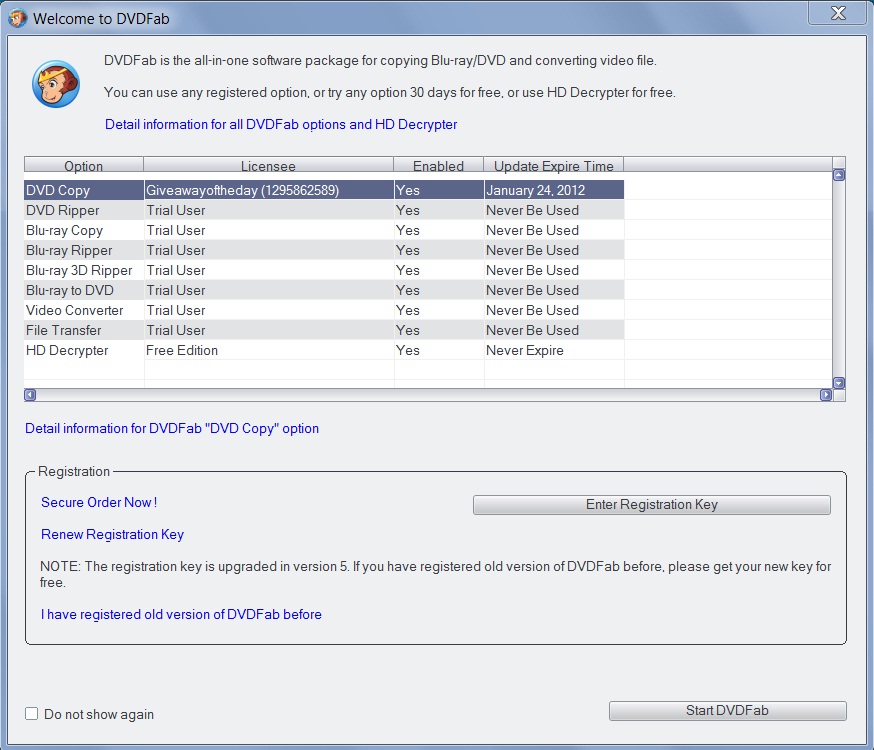Image resolution: width=874 pixels, height=750 pixels.
Task: Open detail information for all DVDFab options link
Action: click(281, 124)
